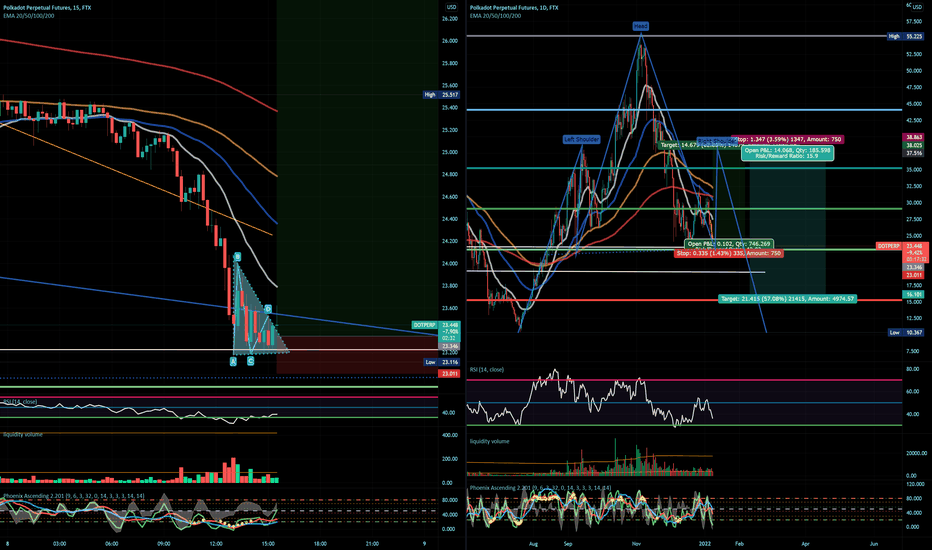Screen dimensions: 932x550
Task: Click the RSI (14, close) label in left chart
Action: point(20,403)
